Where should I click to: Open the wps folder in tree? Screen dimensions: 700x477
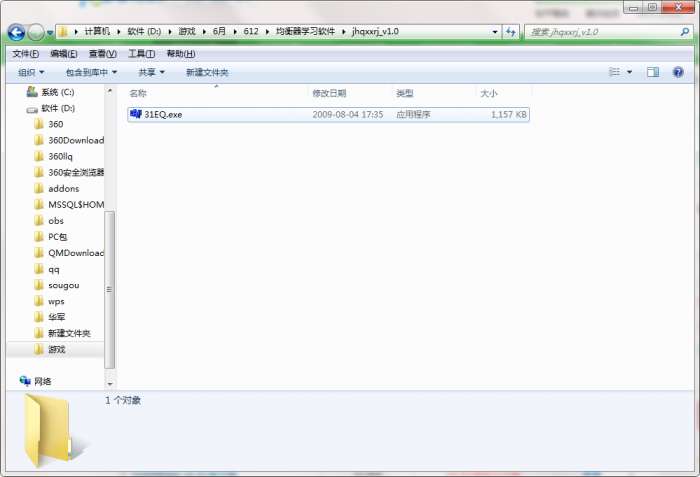[50, 301]
